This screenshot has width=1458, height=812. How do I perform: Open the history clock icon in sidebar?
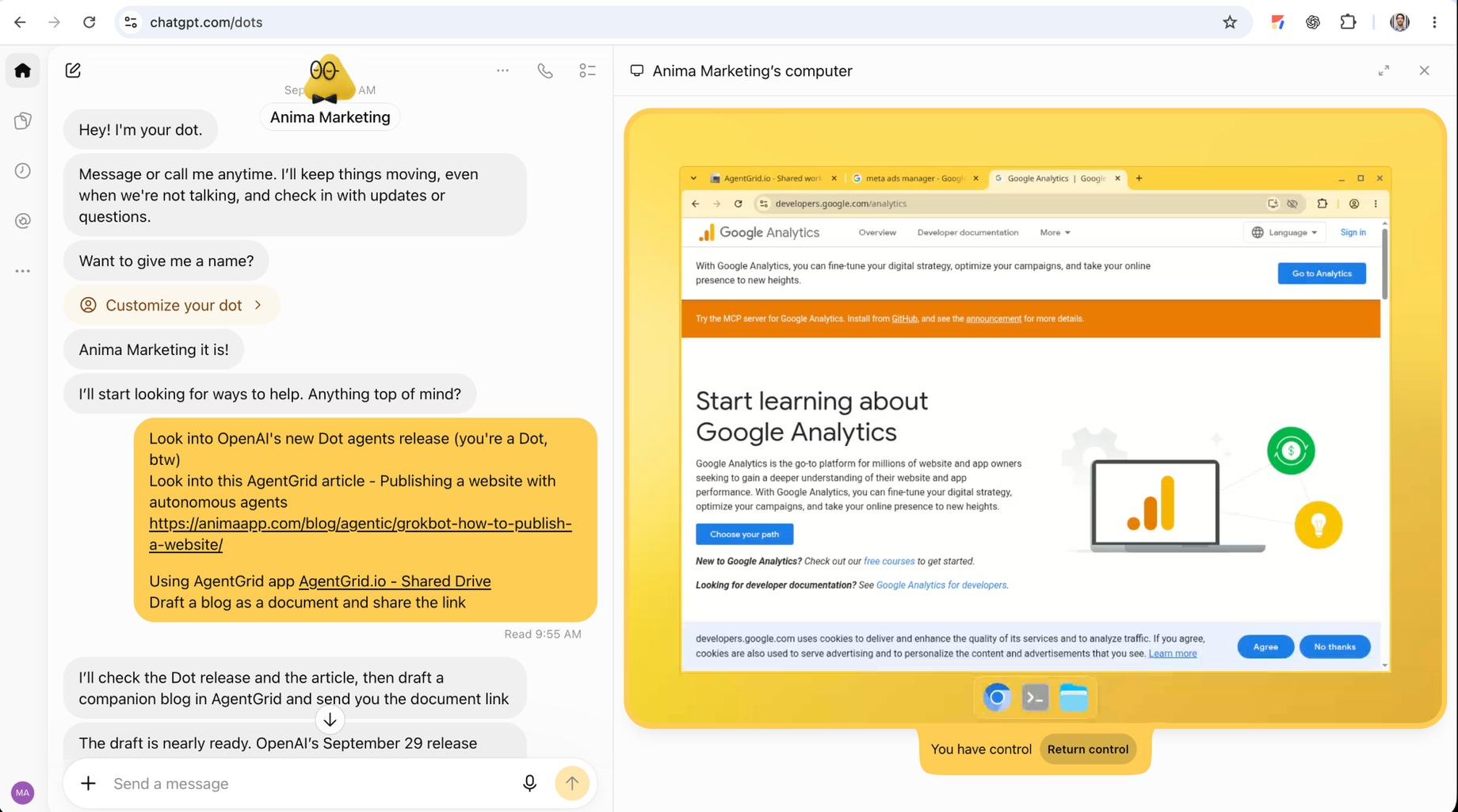coord(22,170)
